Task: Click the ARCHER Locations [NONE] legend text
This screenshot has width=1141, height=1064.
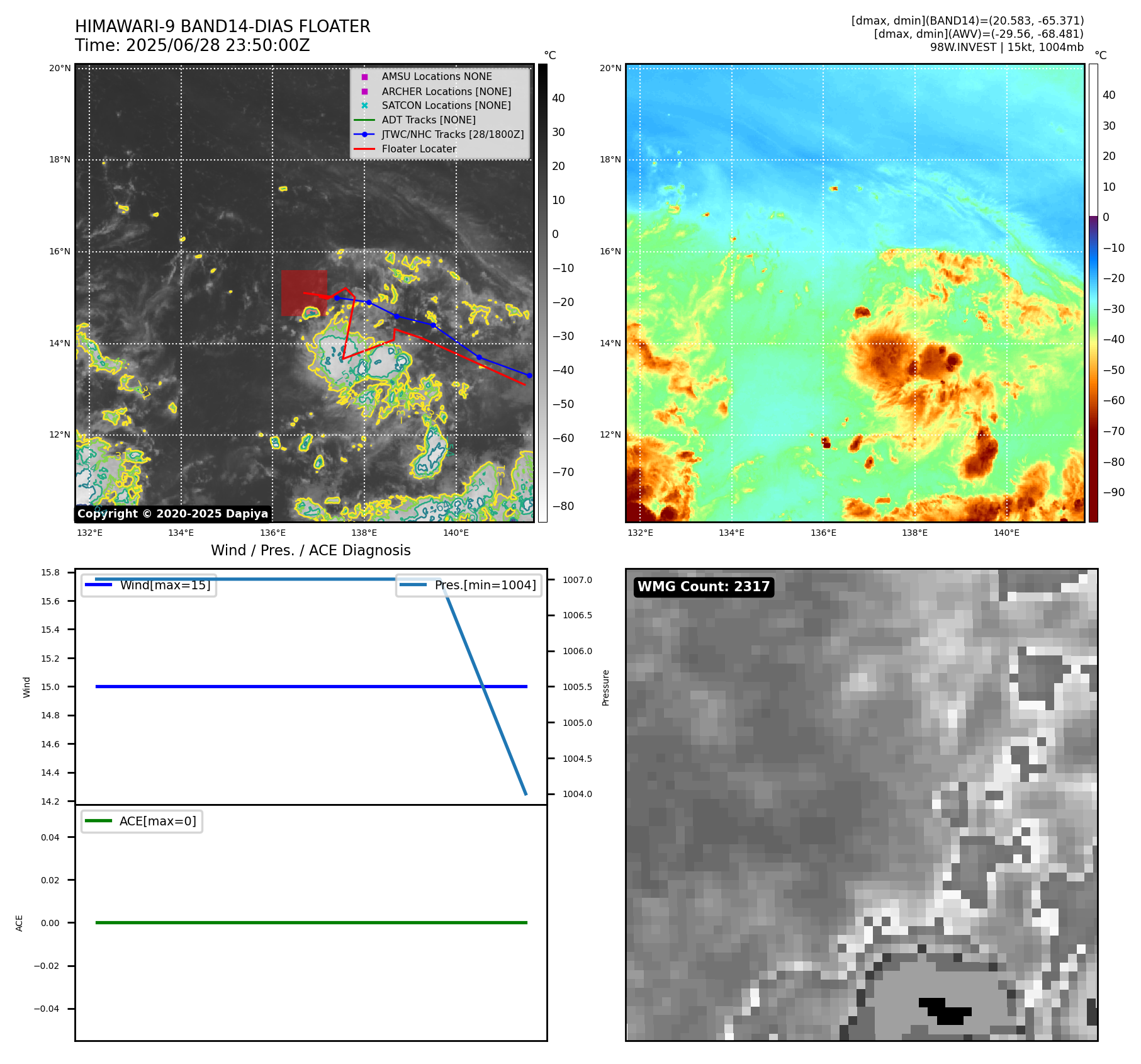Action: 446,91
